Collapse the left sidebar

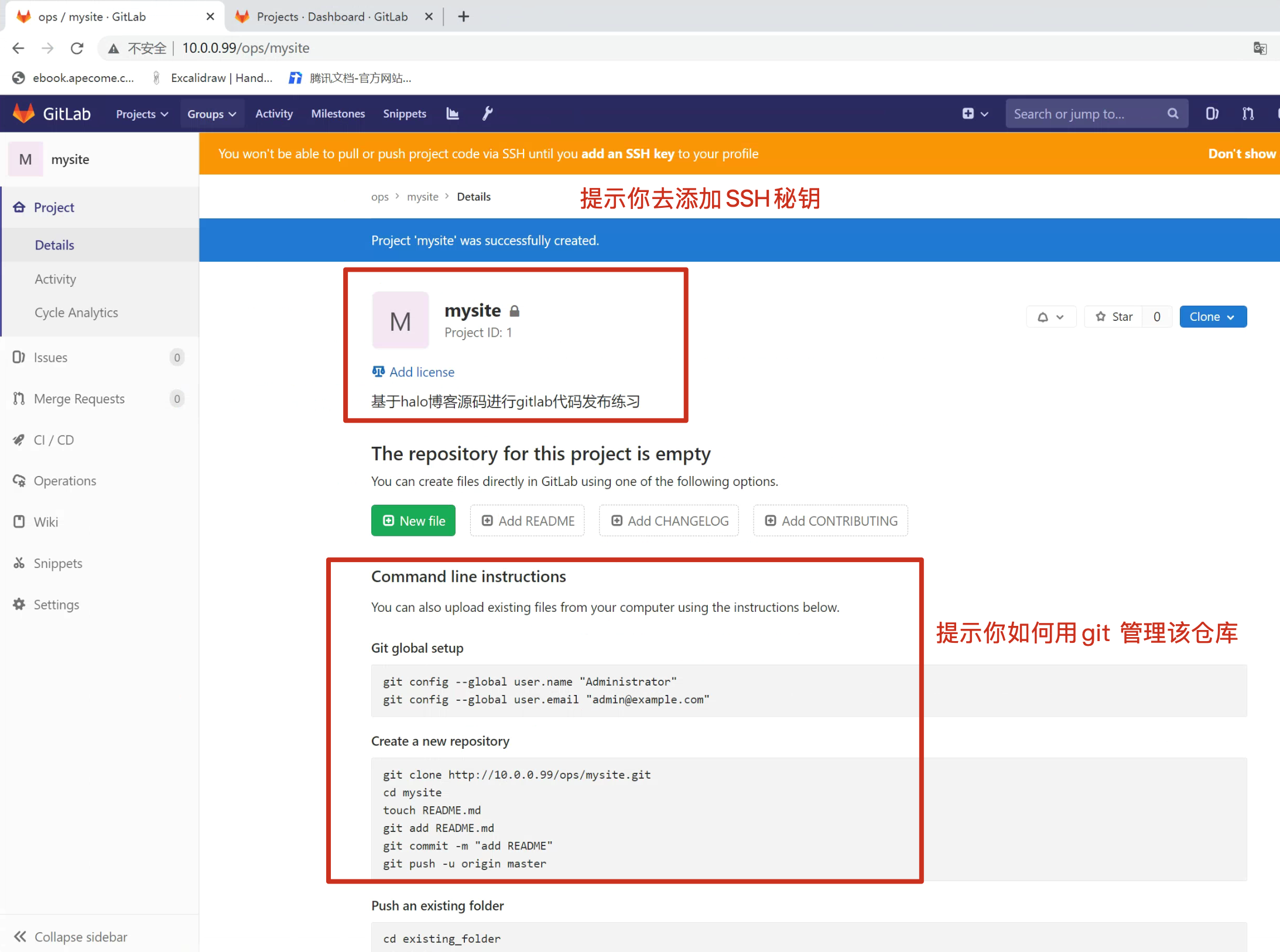point(70,937)
